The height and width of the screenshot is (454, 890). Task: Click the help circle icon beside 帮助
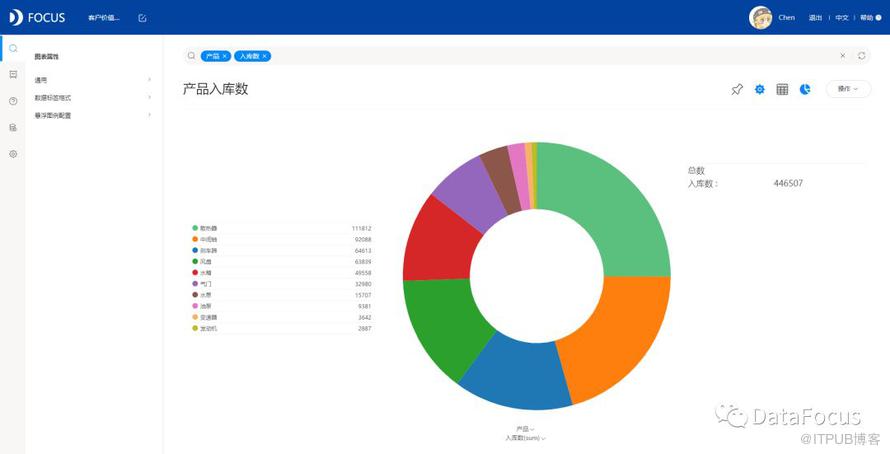click(x=879, y=18)
